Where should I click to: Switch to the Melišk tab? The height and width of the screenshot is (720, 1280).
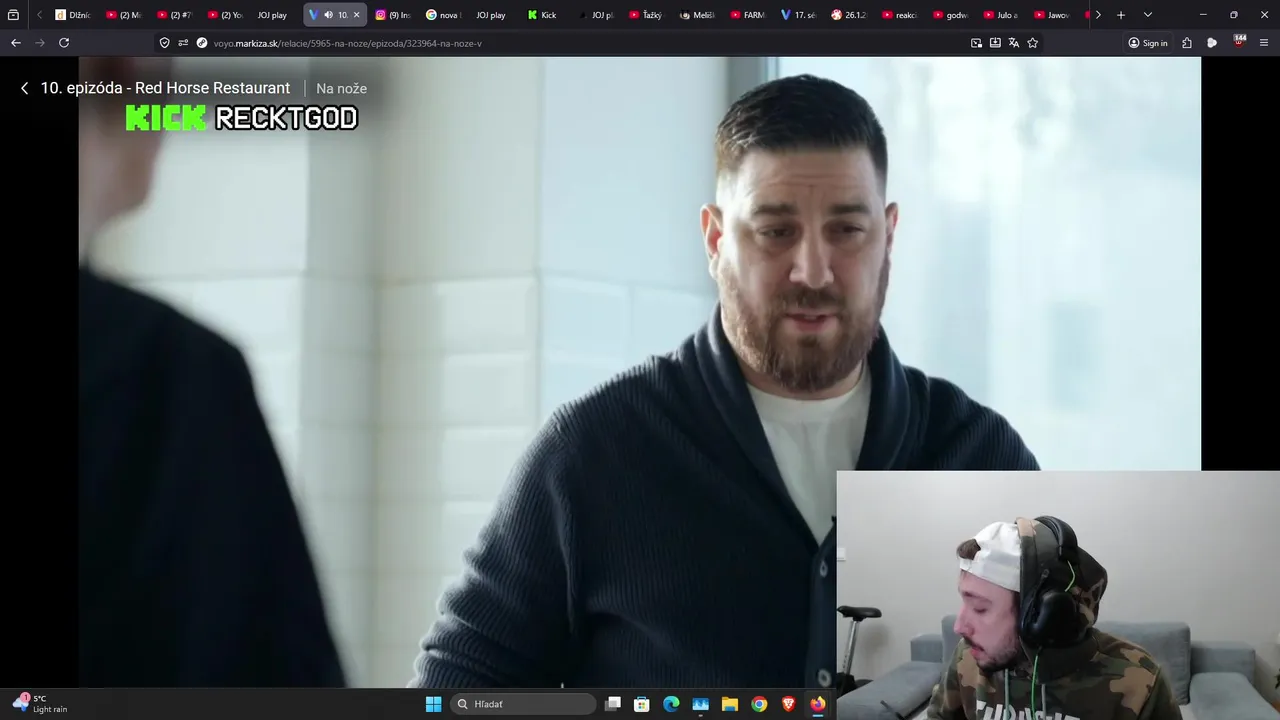tap(698, 15)
